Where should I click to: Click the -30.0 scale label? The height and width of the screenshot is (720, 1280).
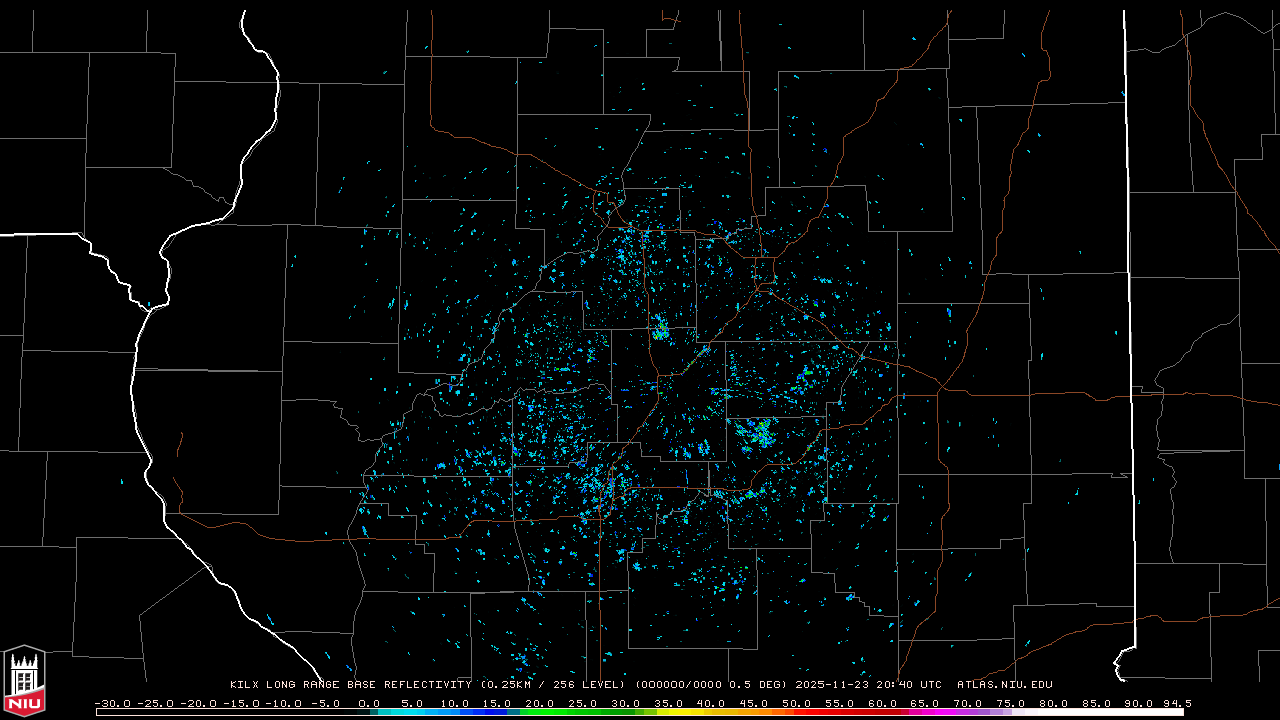[113, 704]
